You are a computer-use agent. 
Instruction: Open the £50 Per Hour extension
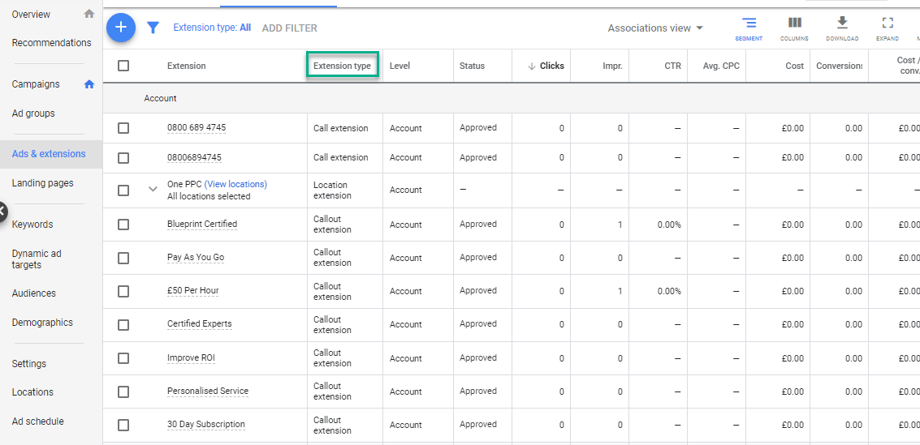pos(193,291)
